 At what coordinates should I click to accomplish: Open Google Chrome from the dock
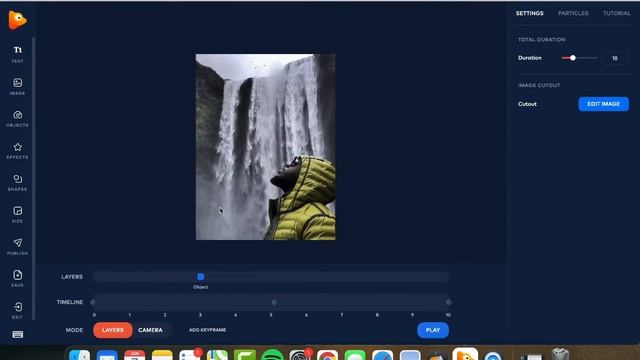click(327, 355)
